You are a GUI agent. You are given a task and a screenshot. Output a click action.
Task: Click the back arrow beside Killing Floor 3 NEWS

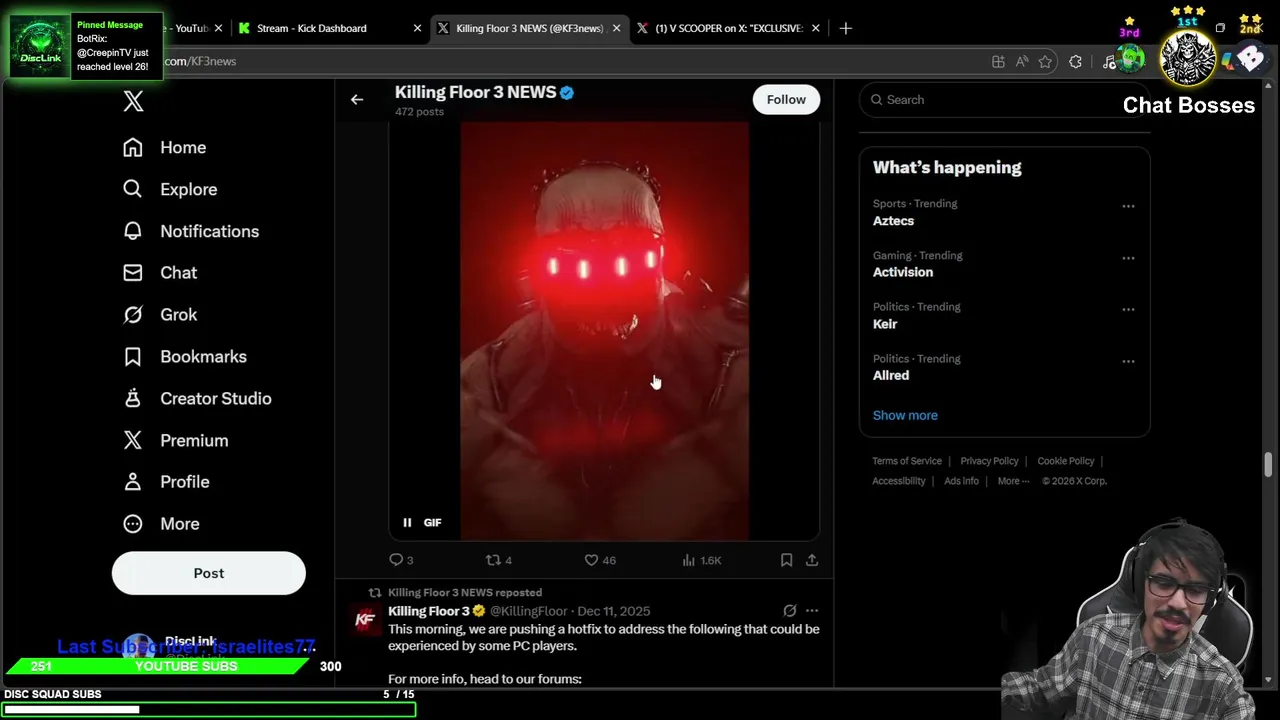pyautogui.click(x=357, y=99)
